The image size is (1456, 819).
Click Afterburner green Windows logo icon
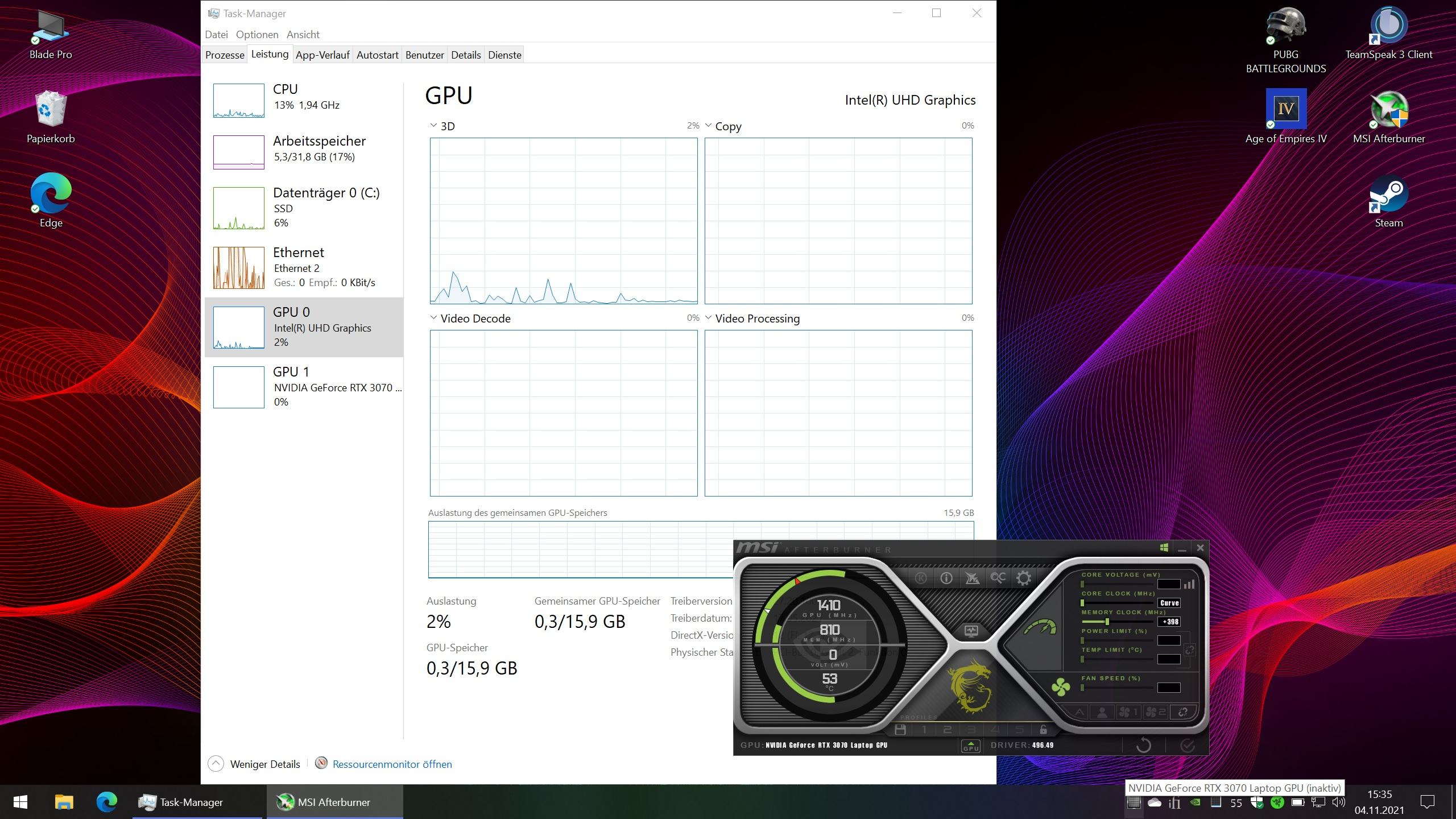point(1164,548)
